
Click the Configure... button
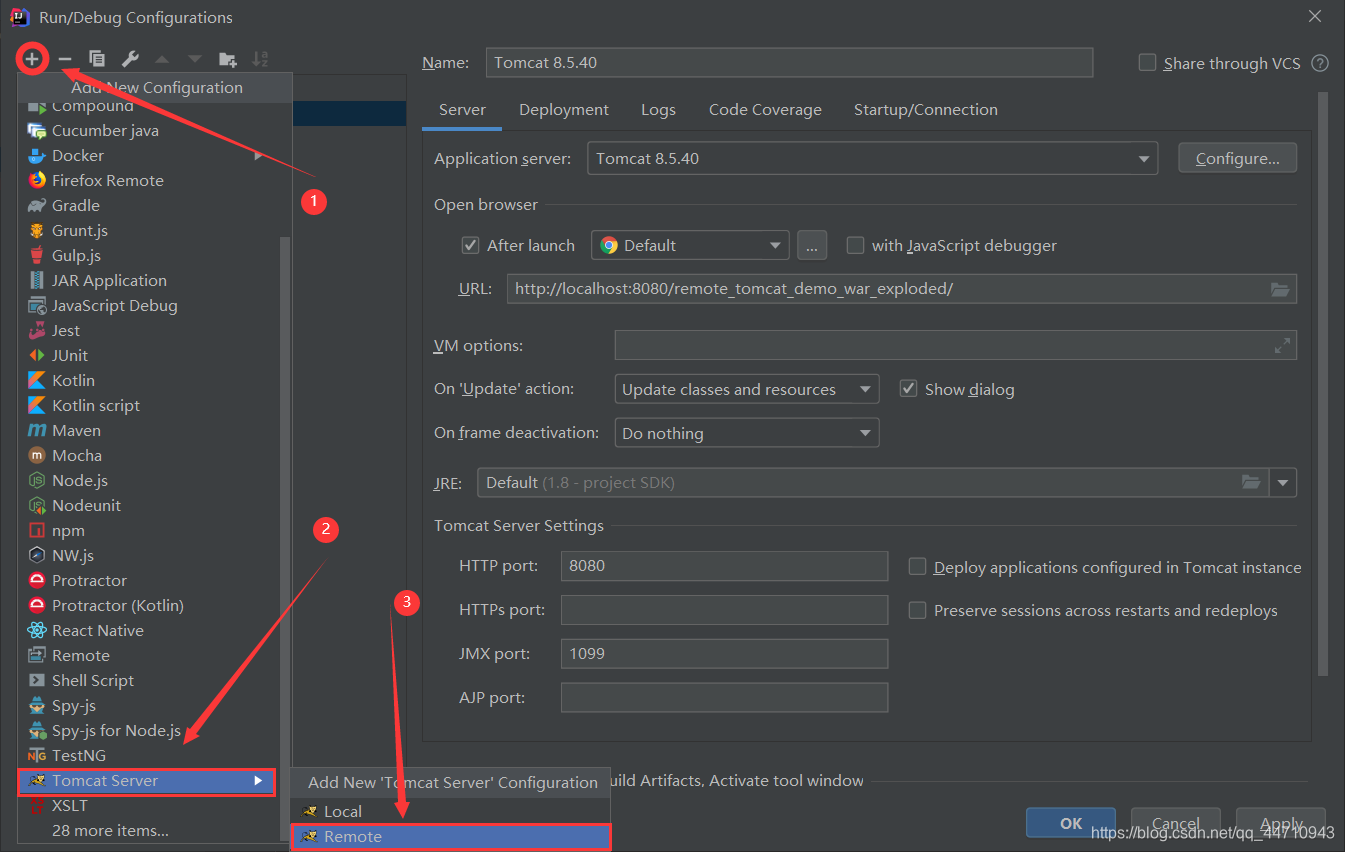pyautogui.click(x=1238, y=158)
